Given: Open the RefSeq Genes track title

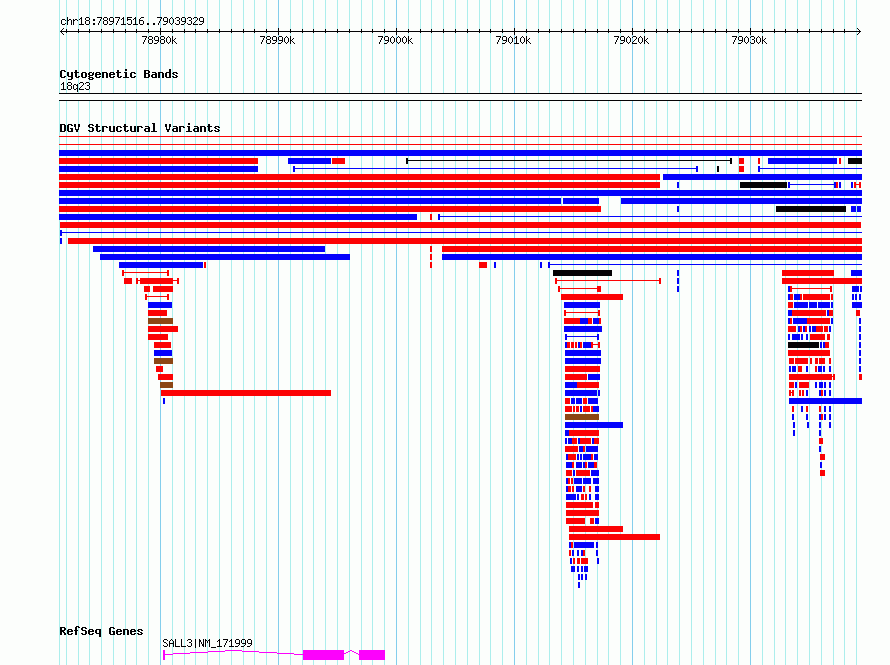Looking at the screenshot, I should [x=101, y=631].
